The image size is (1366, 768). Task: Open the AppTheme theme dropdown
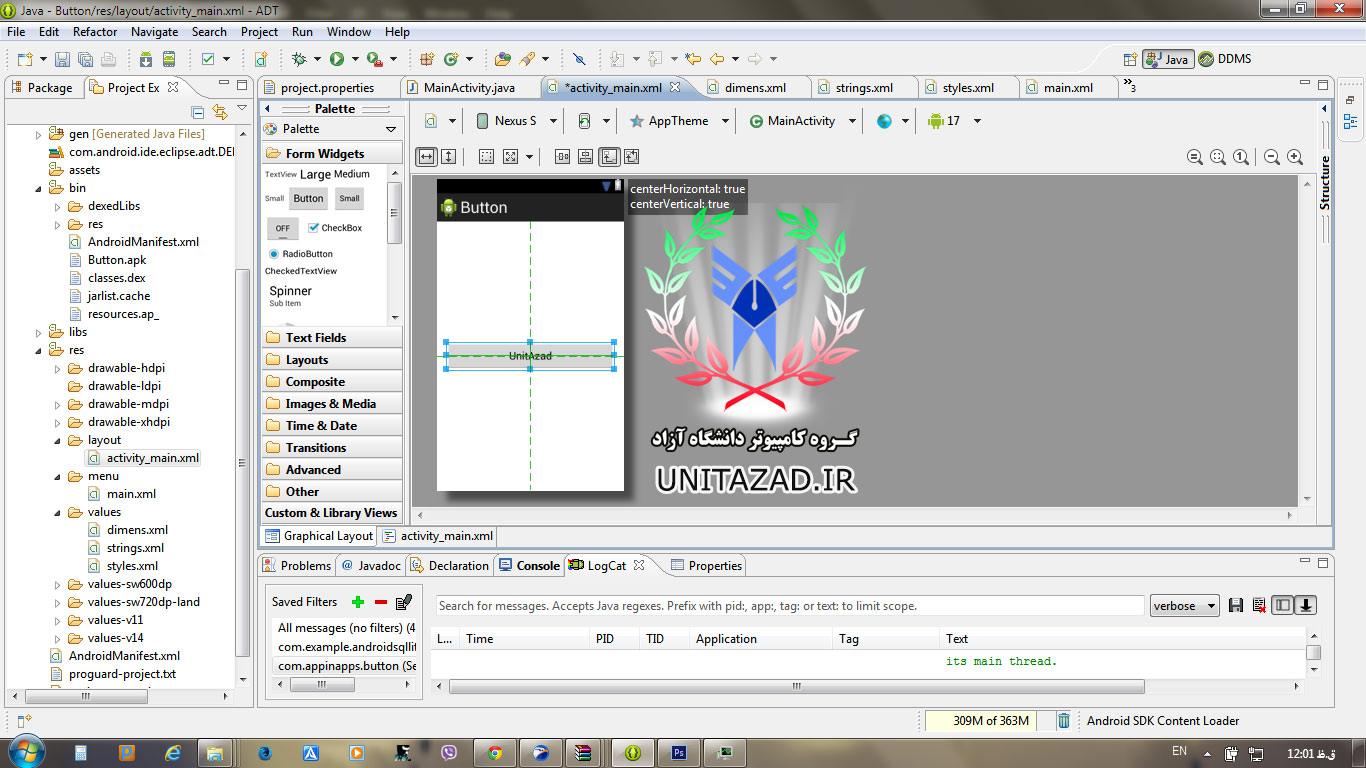tap(723, 121)
